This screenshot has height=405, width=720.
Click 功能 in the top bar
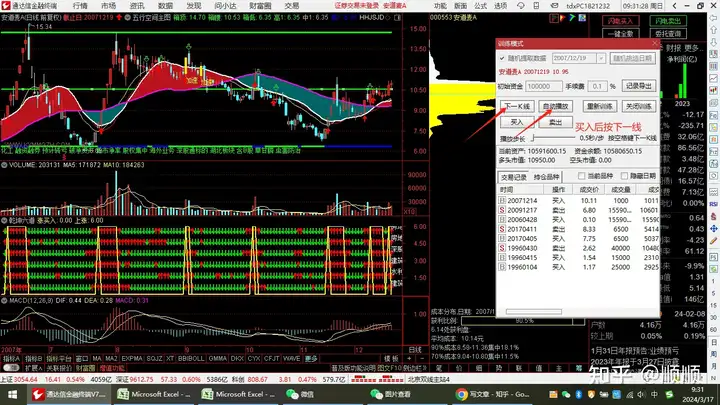point(440,6)
